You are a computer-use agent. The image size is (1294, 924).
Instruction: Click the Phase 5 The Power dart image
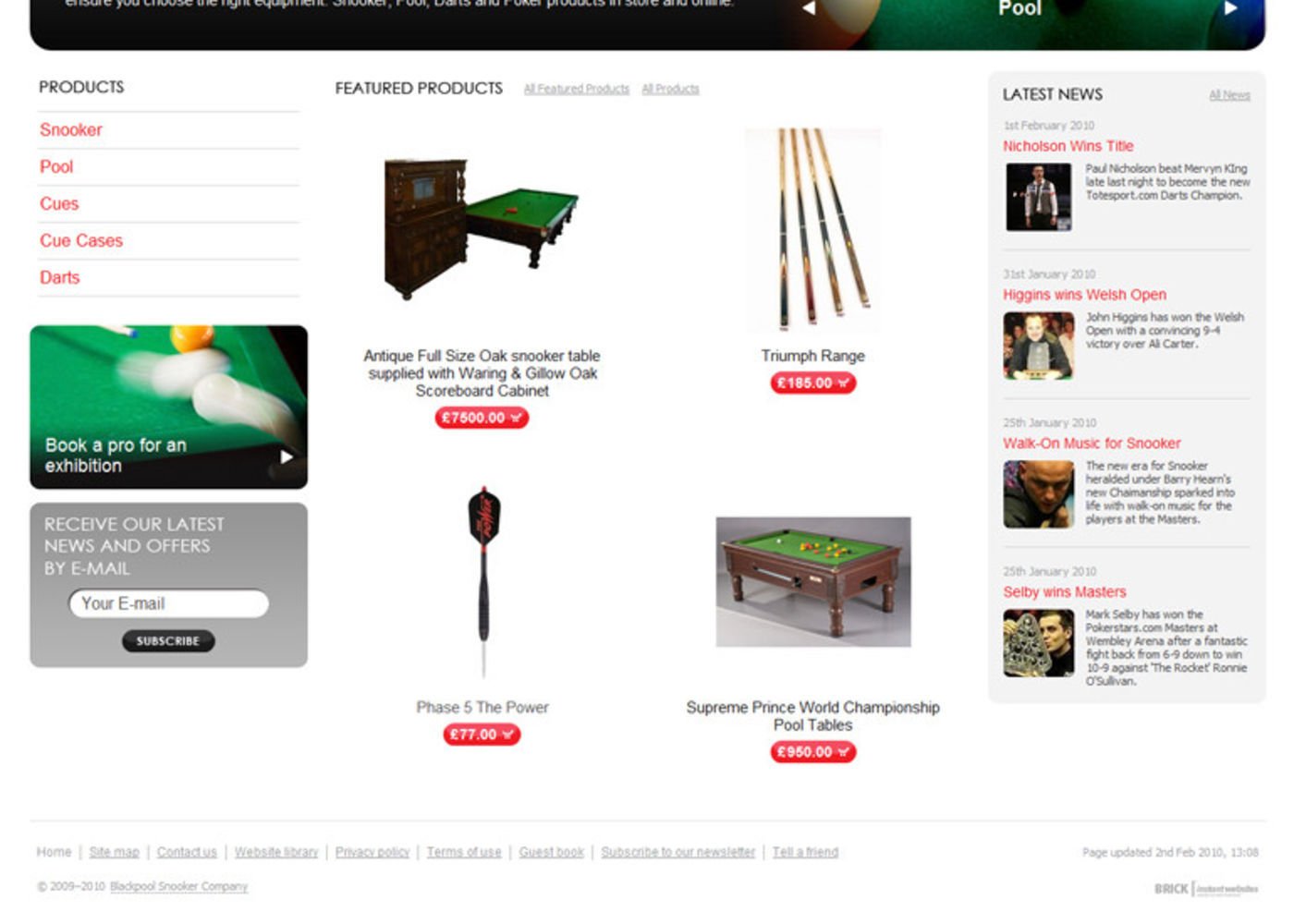[483, 580]
